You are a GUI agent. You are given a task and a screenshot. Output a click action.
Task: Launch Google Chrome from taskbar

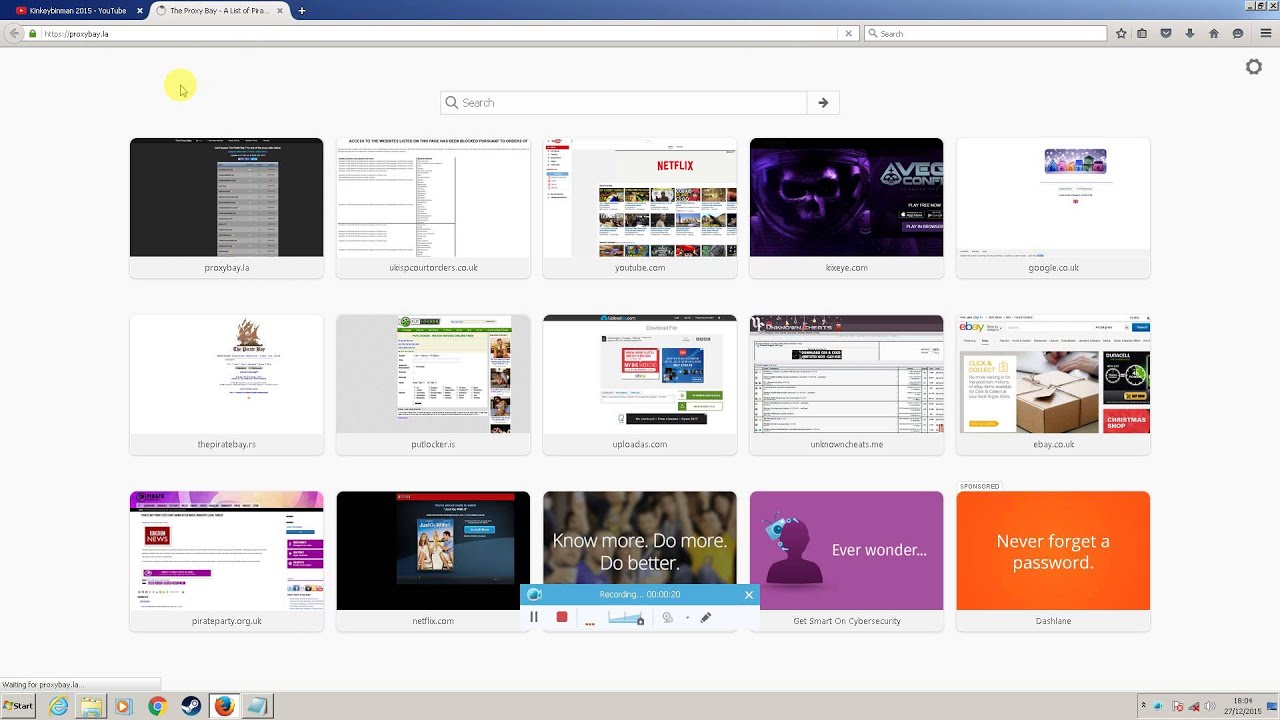pos(157,706)
